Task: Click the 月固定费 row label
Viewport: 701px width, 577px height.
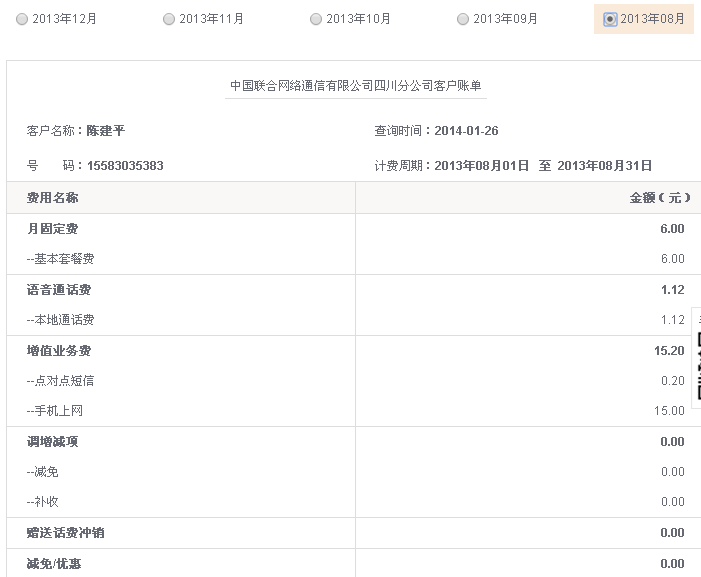Action: tap(52, 228)
